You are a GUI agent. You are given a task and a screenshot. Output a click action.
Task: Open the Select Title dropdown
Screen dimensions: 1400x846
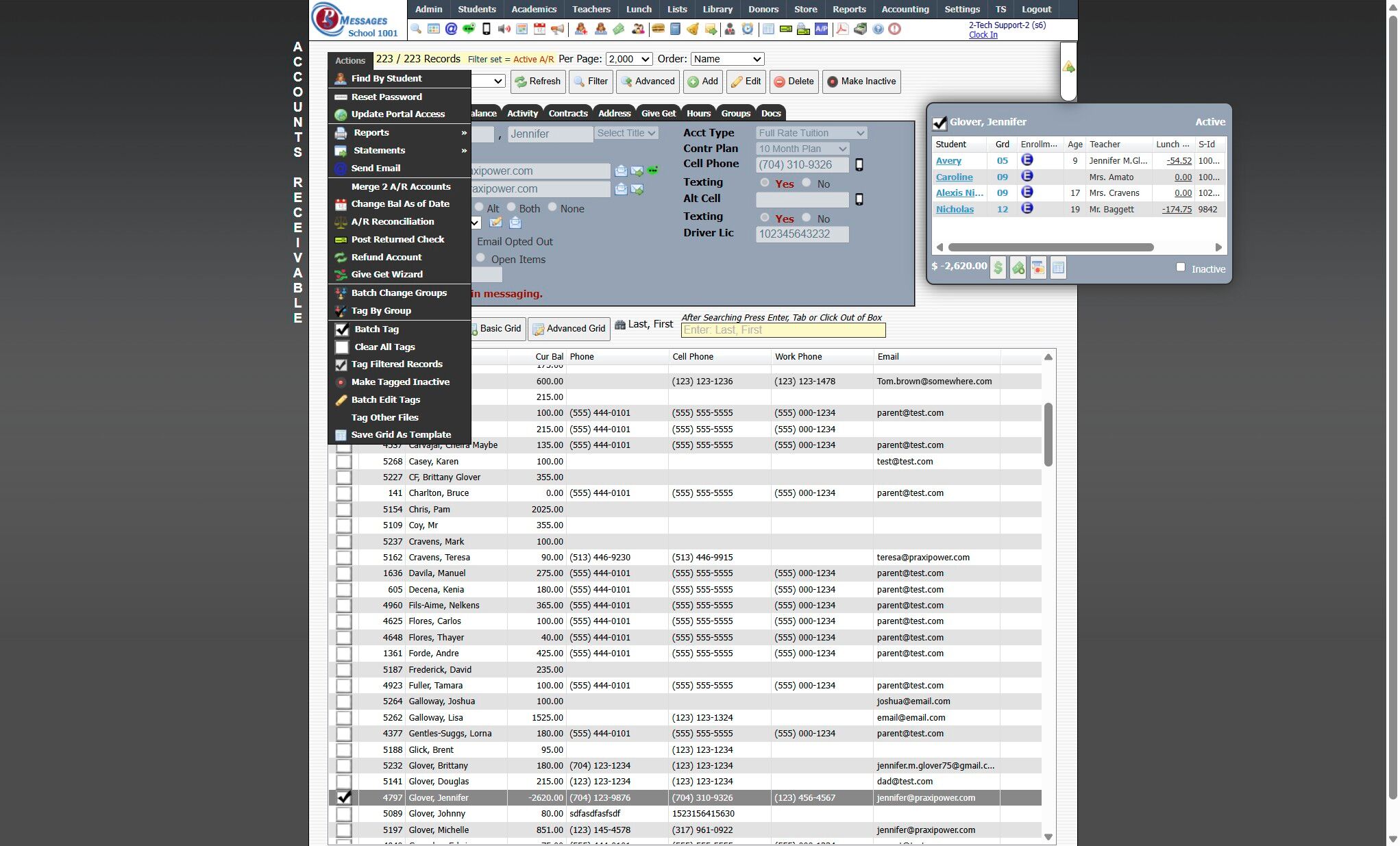click(x=626, y=134)
